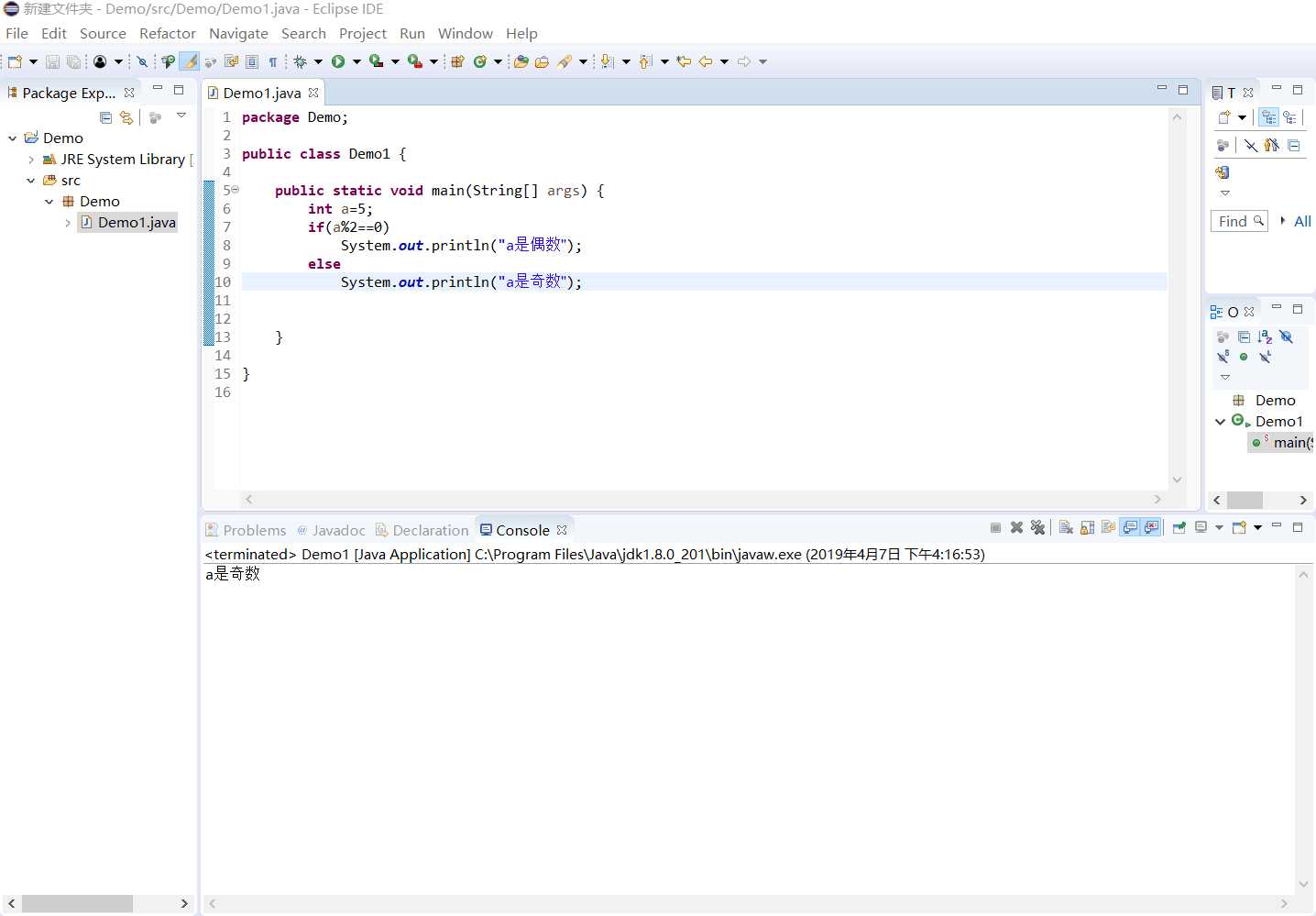1316x916 pixels.
Task: Click Package Explorer horizontal scrollbar thumb
Action: 78,904
